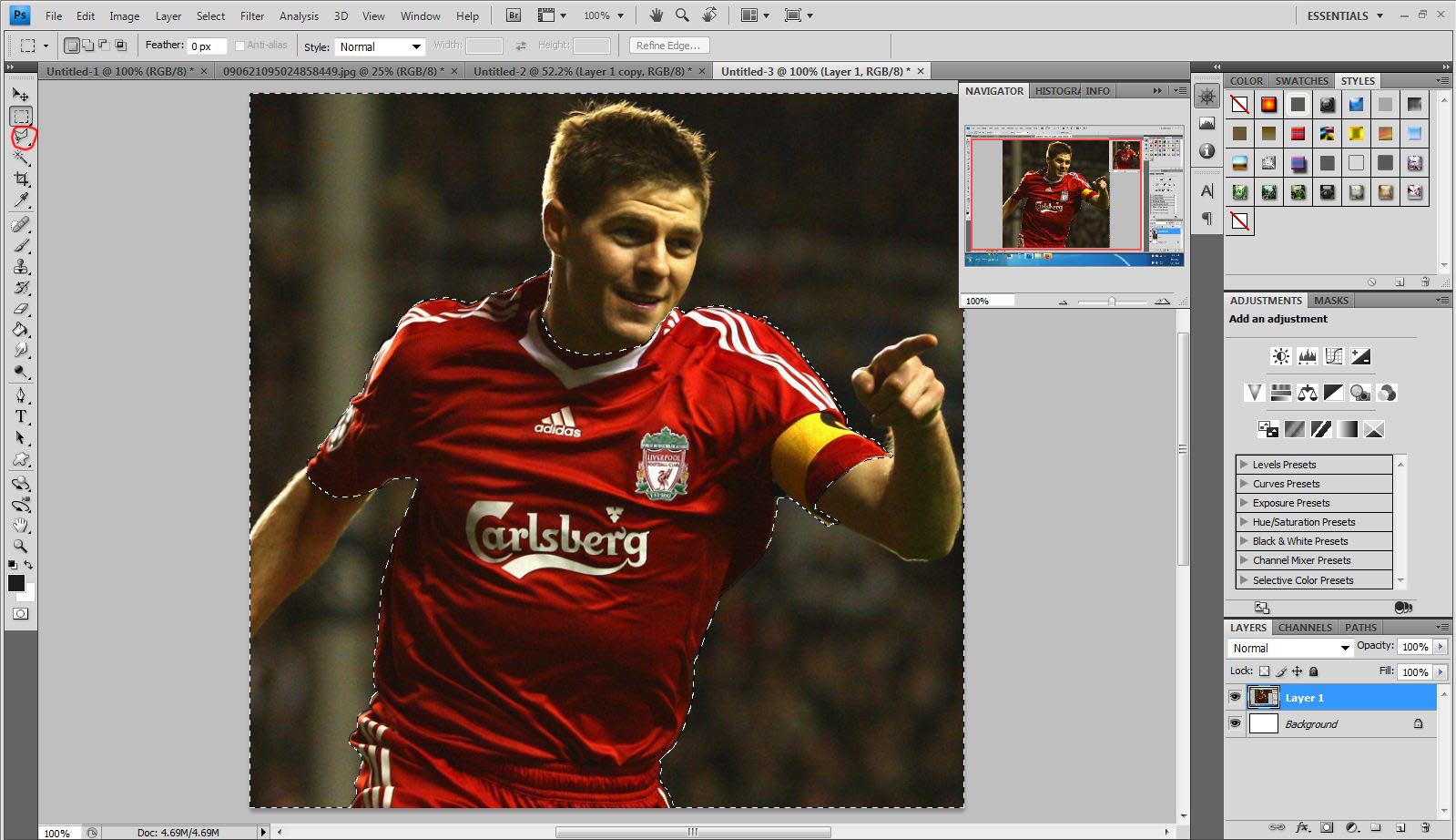The width and height of the screenshot is (1456, 840).
Task: Open the Style dropdown in options bar
Action: (380, 46)
